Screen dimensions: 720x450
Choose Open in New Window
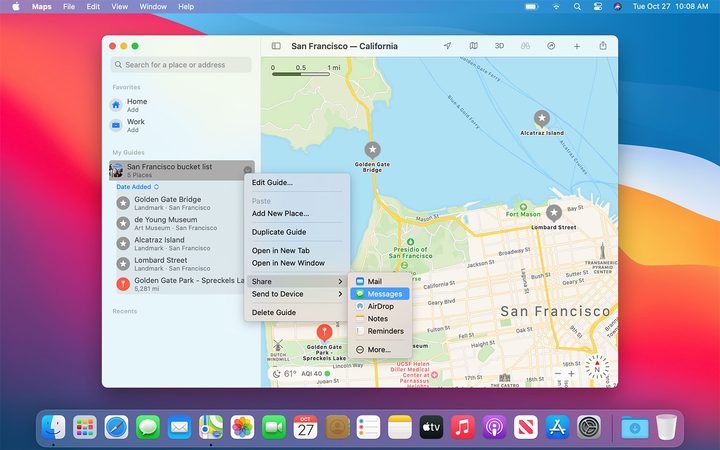297,263
